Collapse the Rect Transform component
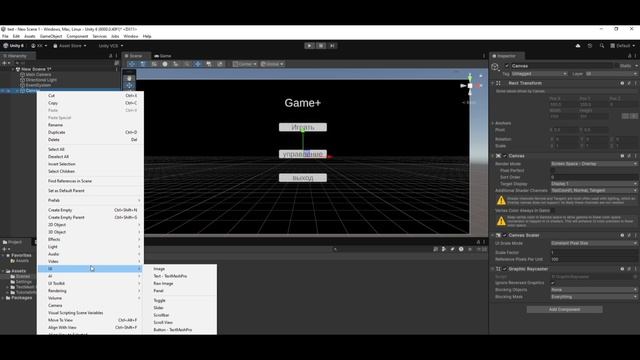 [493, 83]
